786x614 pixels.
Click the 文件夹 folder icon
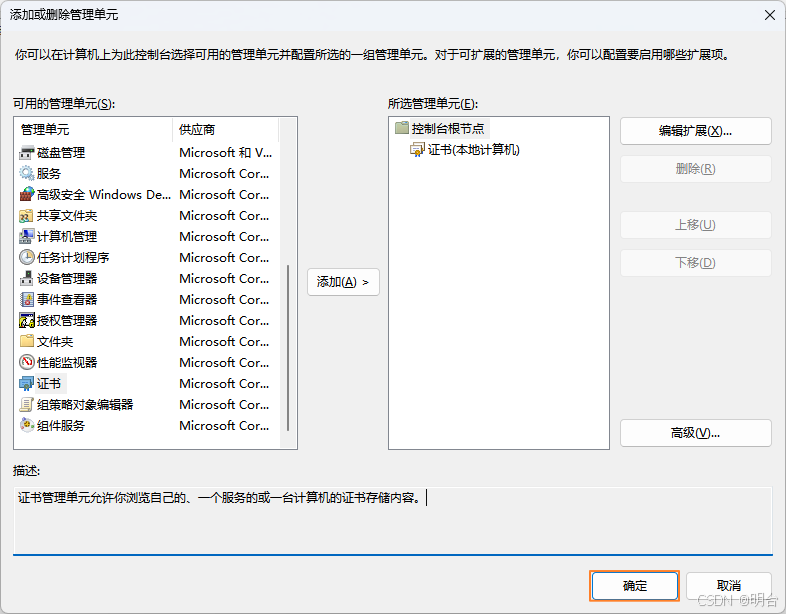click(x=27, y=341)
